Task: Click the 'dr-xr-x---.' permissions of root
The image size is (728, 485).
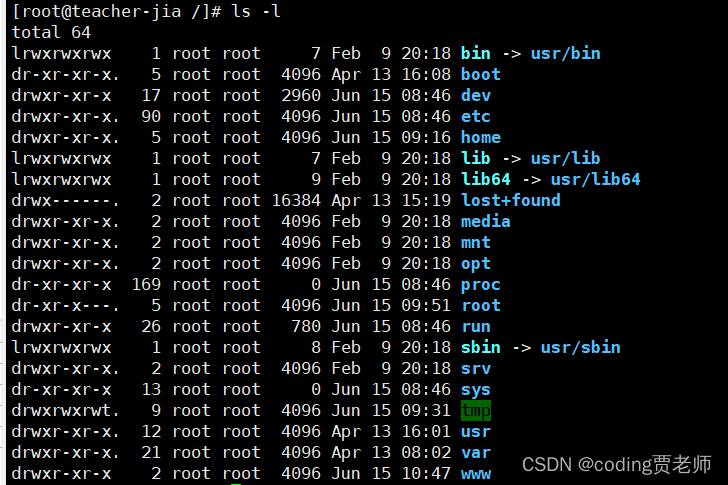Action: click(x=65, y=305)
